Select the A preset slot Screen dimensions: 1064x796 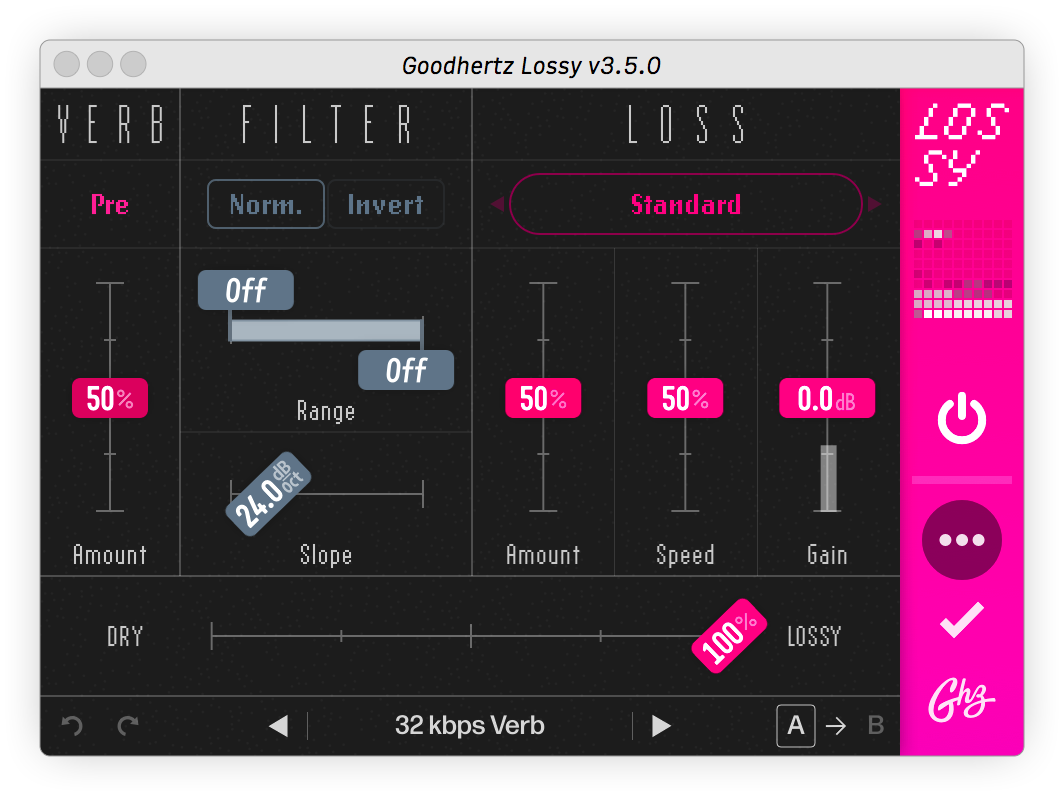[796, 726]
